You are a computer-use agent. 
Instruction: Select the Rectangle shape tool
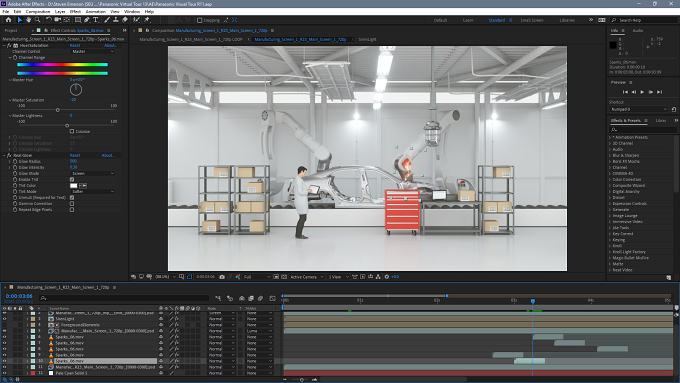[78, 20]
